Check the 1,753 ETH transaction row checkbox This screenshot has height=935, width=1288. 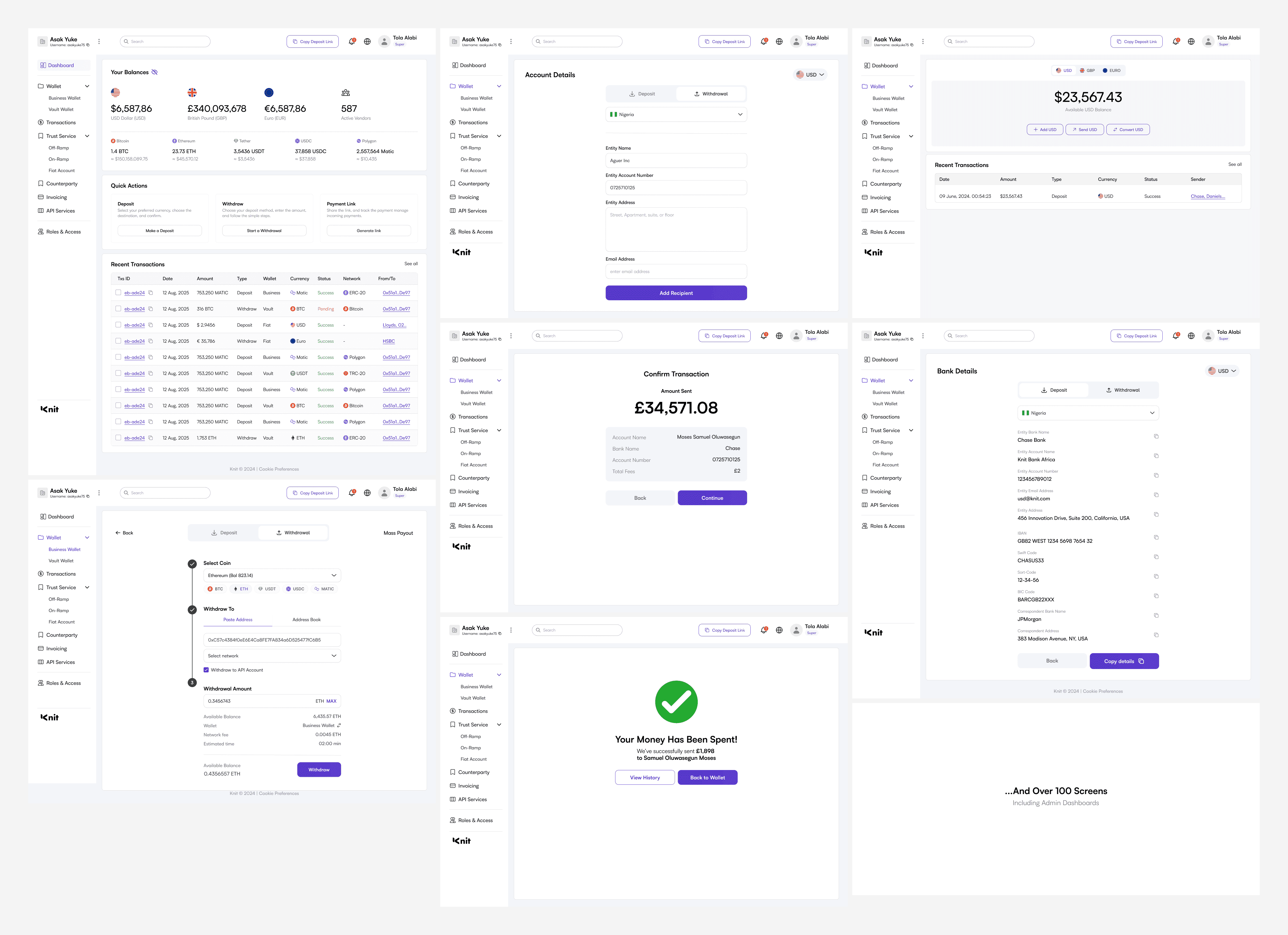(x=118, y=438)
